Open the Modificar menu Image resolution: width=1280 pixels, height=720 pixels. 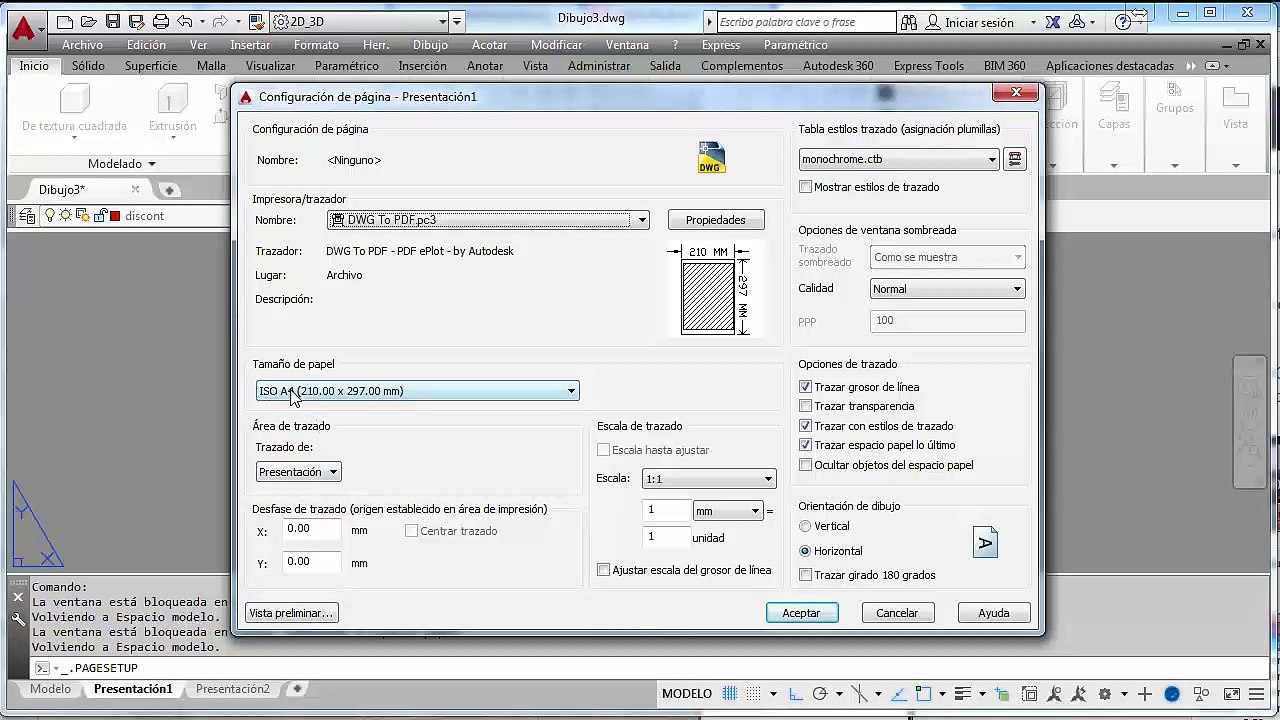556,45
